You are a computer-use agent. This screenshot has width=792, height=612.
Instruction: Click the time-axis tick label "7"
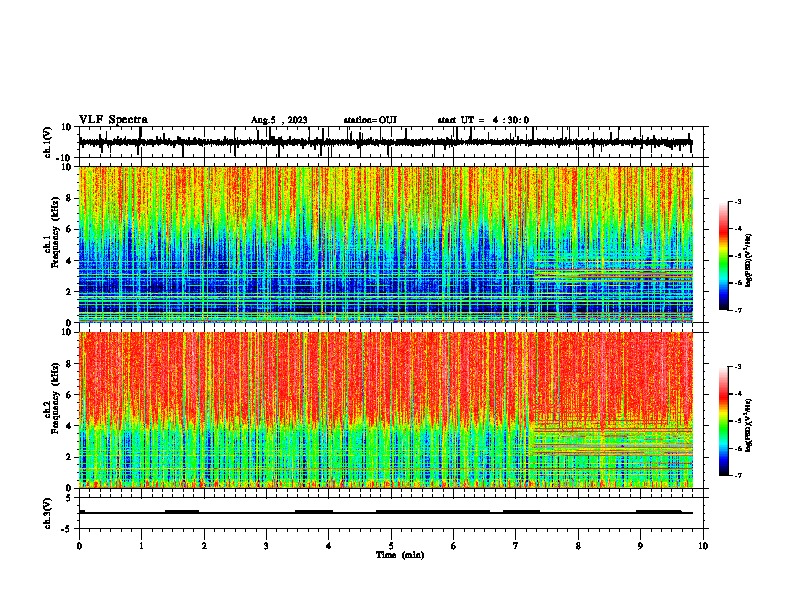[516, 546]
